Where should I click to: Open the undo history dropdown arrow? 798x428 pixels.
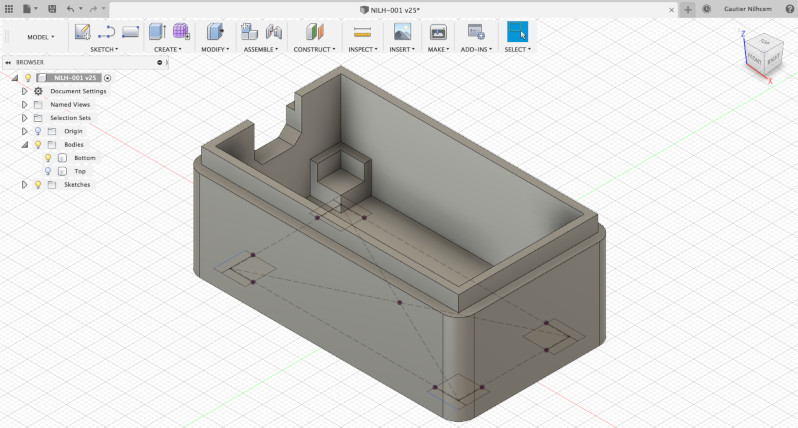pos(80,9)
